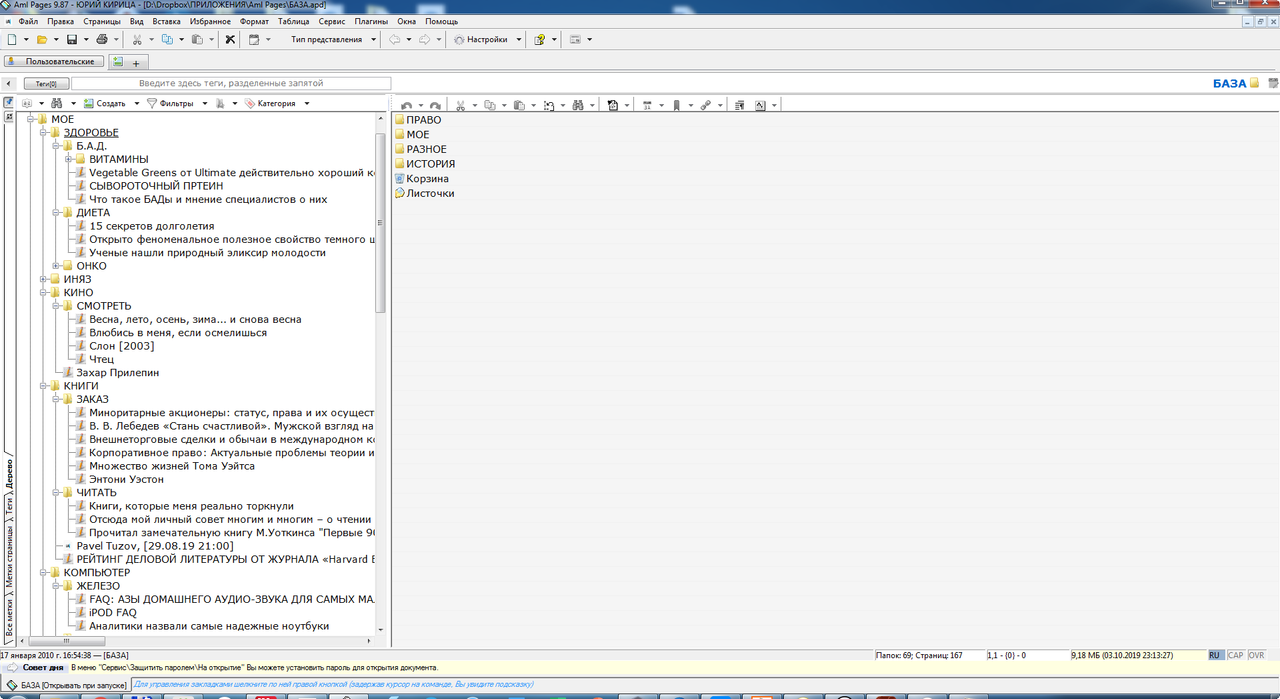Screen dimensions: 1280x699
Task: Click the calendar/date icon in top toolbar
Action: pos(254,39)
